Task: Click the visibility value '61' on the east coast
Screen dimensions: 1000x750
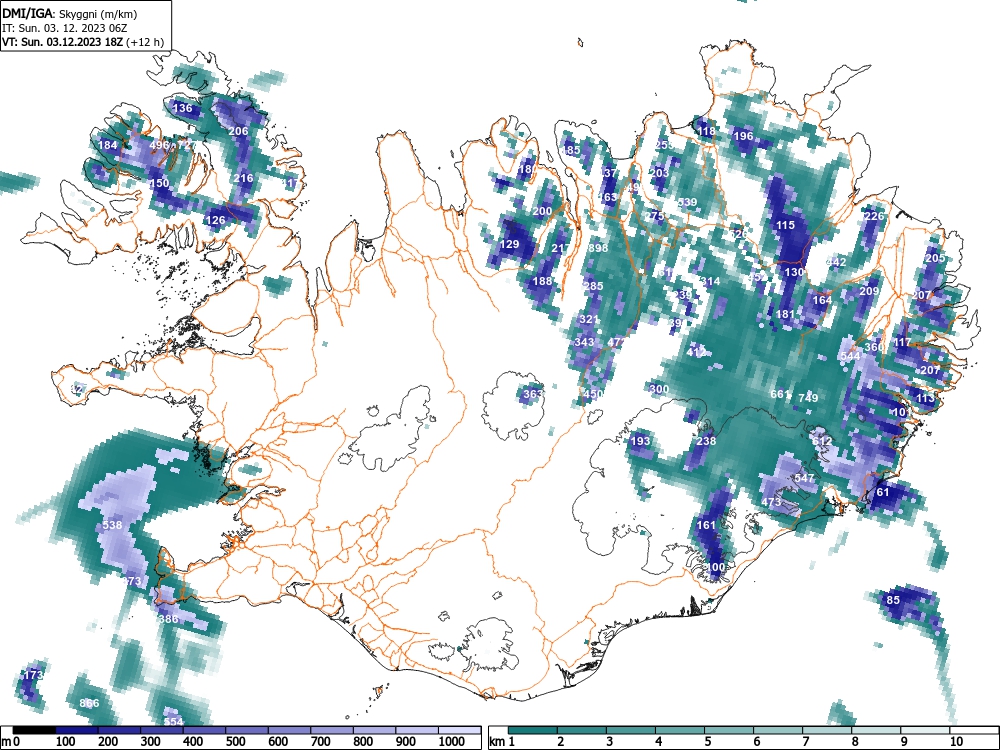Action: [x=883, y=492]
